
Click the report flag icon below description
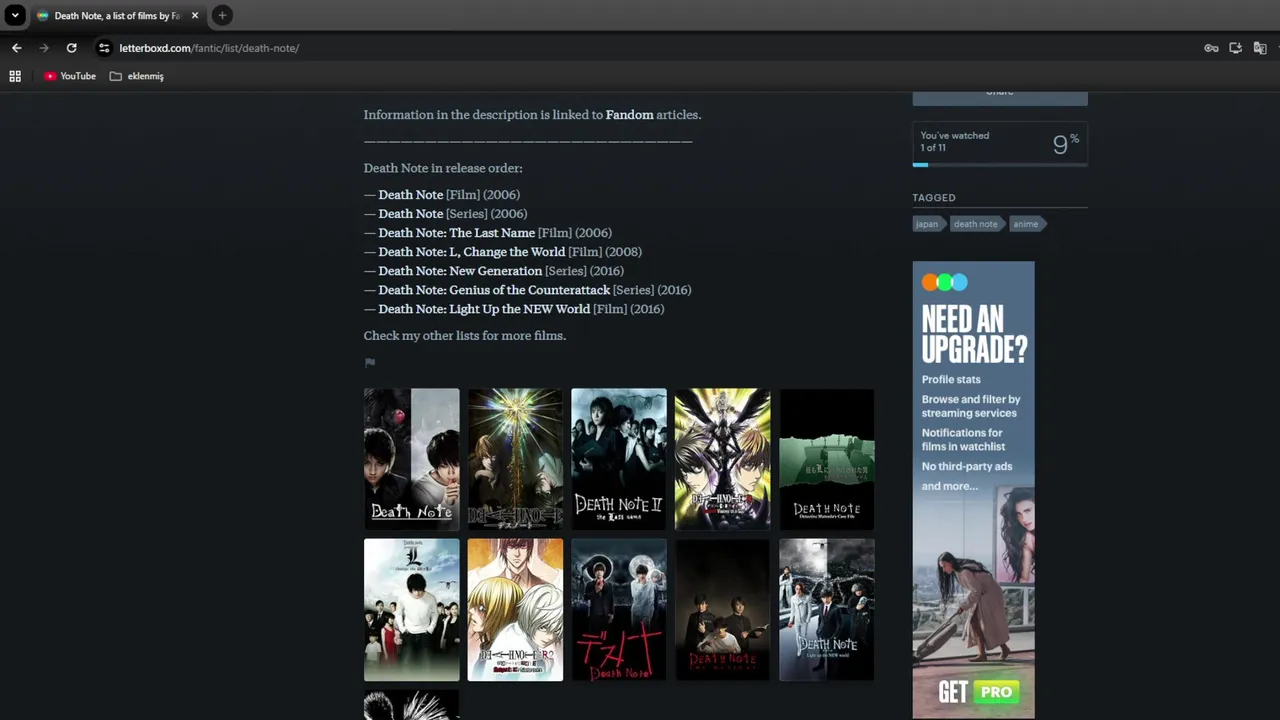[370, 362]
